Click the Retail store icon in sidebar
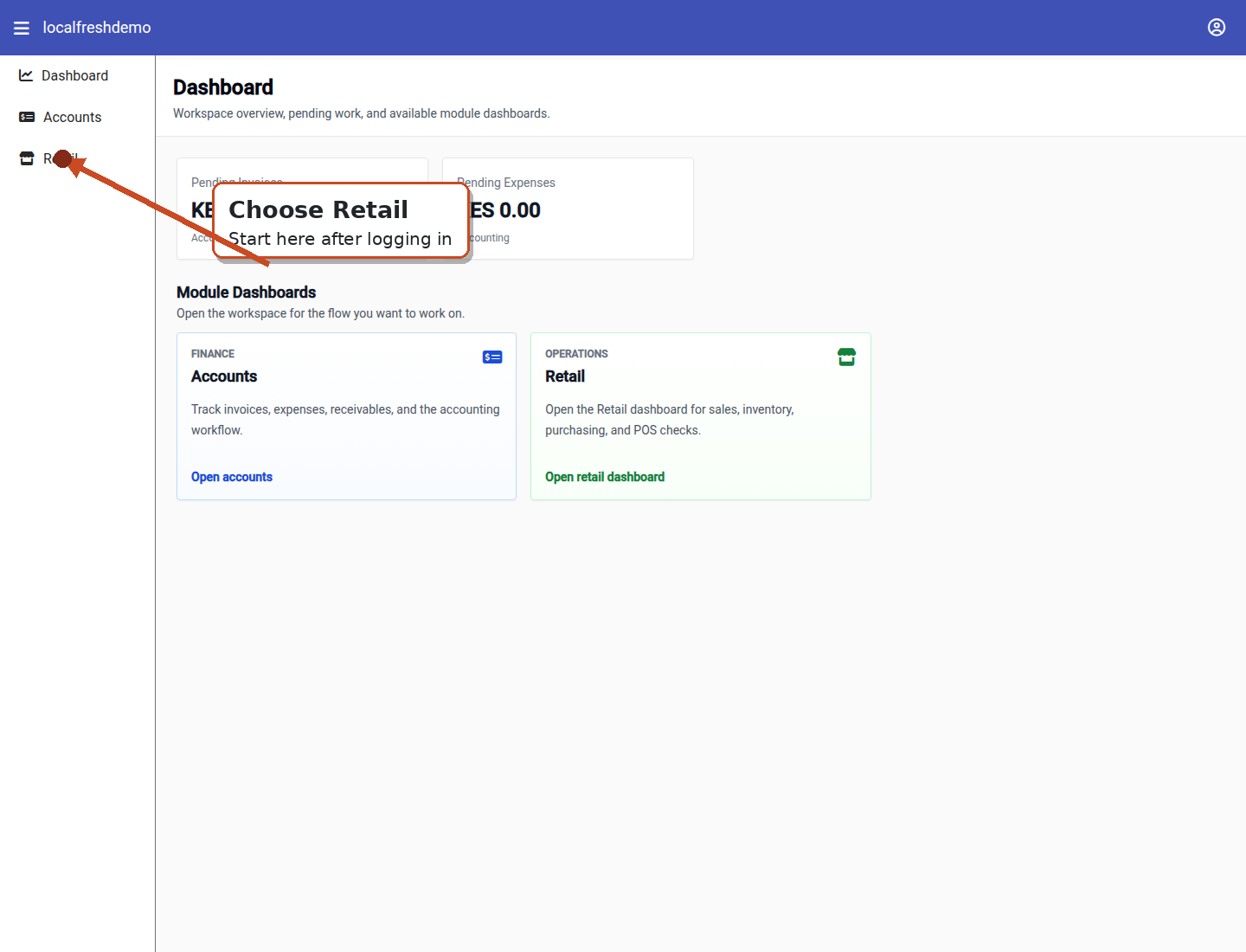Image resolution: width=1246 pixels, height=952 pixels. pyautogui.click(x=27, y=158)
